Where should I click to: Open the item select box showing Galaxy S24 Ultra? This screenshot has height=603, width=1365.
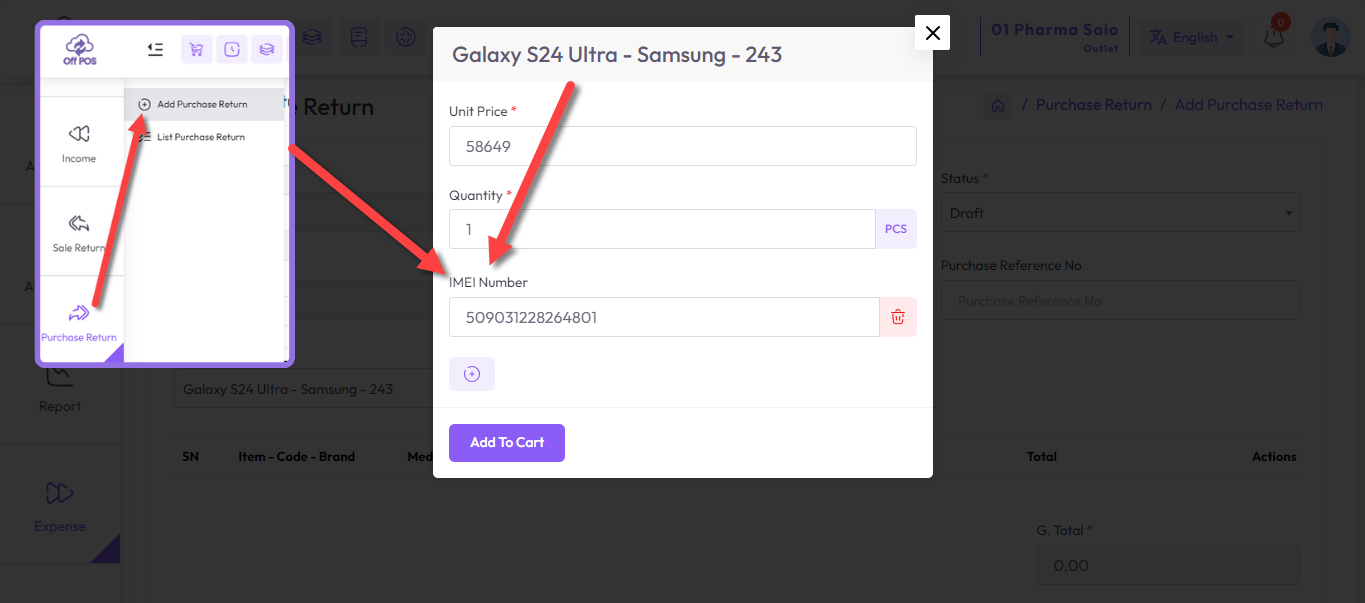pos(300,389)
